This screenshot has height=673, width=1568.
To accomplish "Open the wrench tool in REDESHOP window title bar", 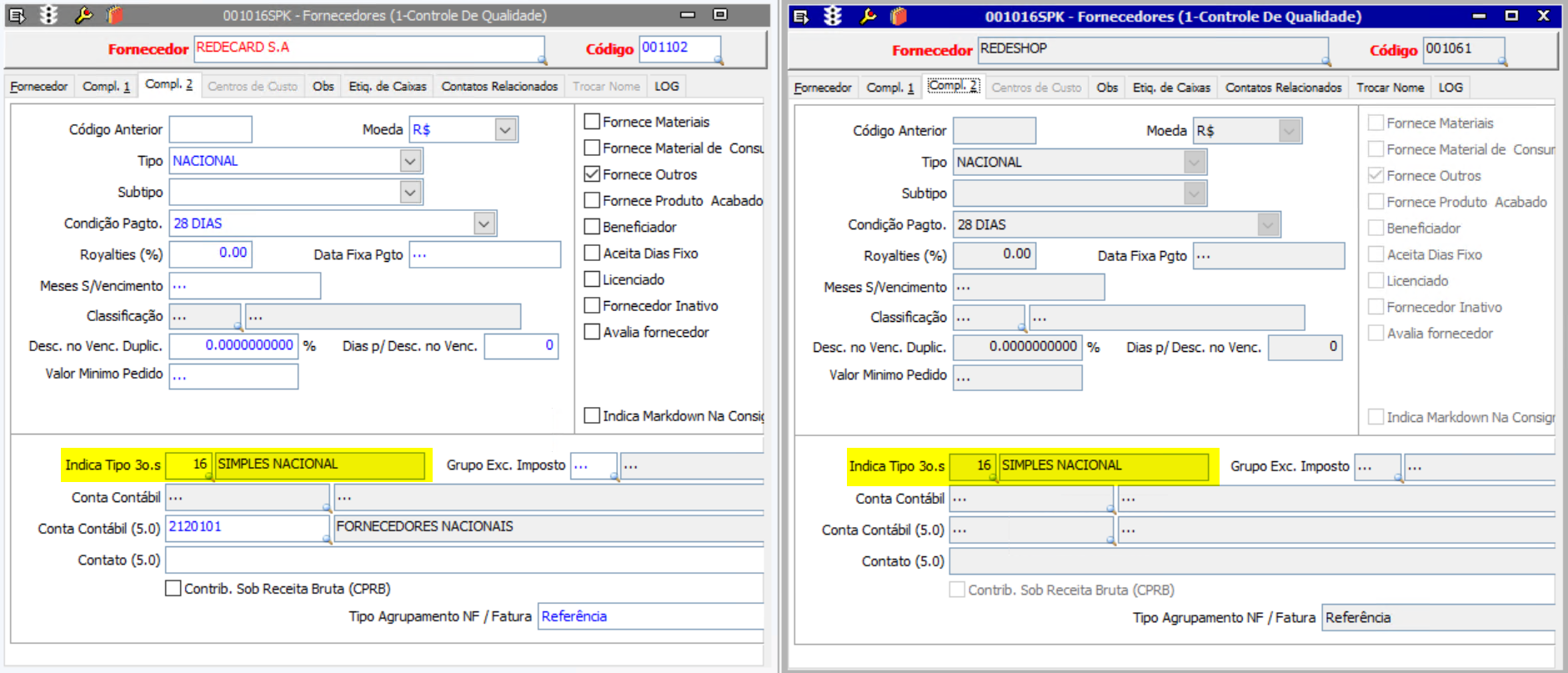I will tap(868, 17).
